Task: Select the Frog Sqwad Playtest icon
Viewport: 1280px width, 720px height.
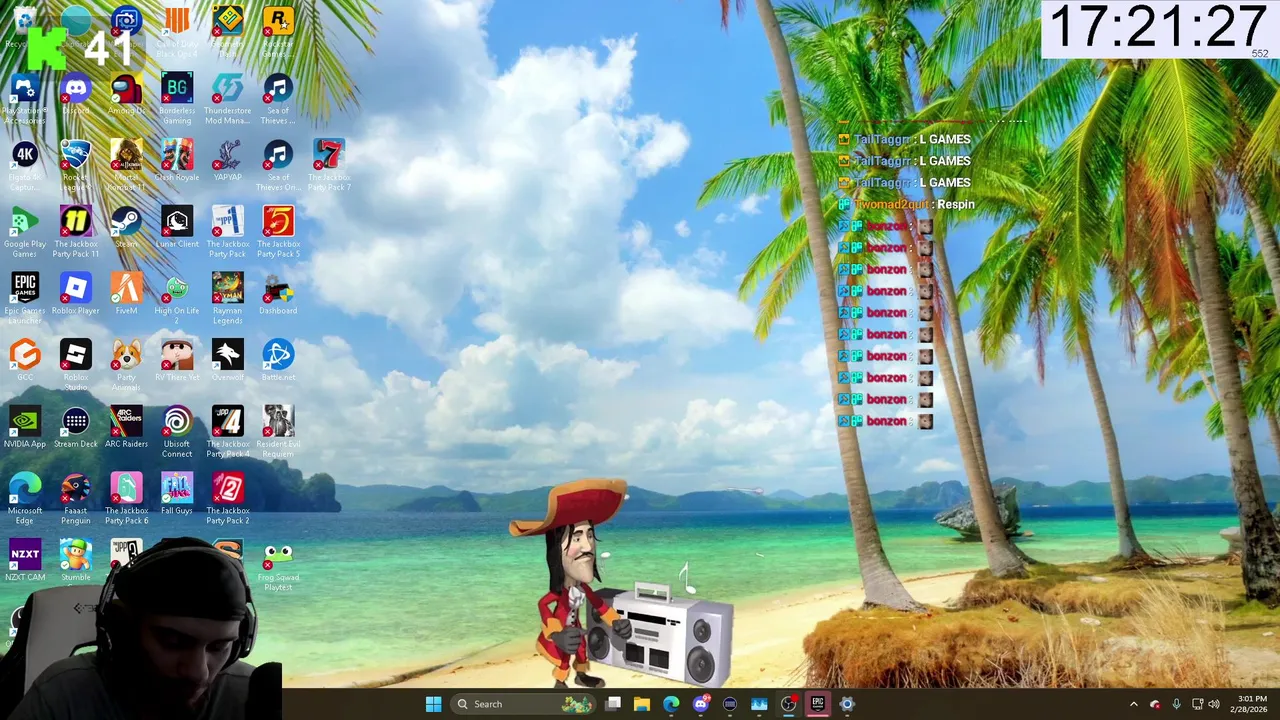Action: (x=278, y=566)
